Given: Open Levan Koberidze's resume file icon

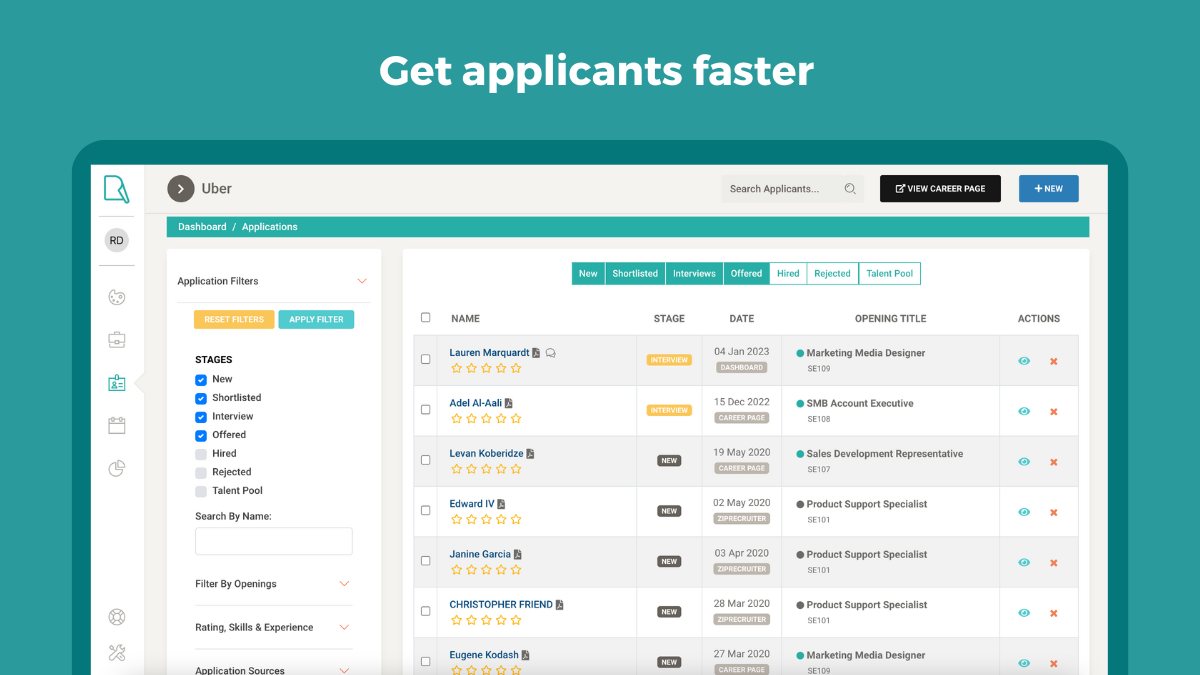Looking at the screenshot, I should click(x=530, y=454).
